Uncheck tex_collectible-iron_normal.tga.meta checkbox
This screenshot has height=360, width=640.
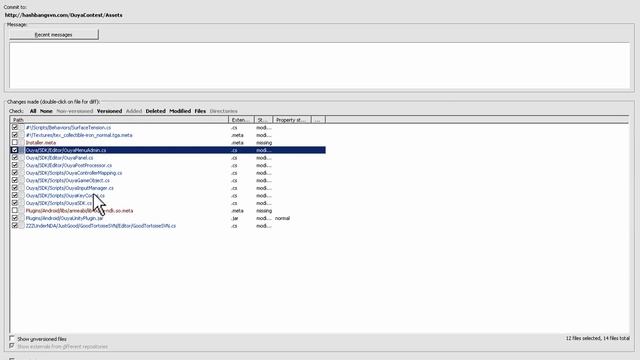(15, 135)
